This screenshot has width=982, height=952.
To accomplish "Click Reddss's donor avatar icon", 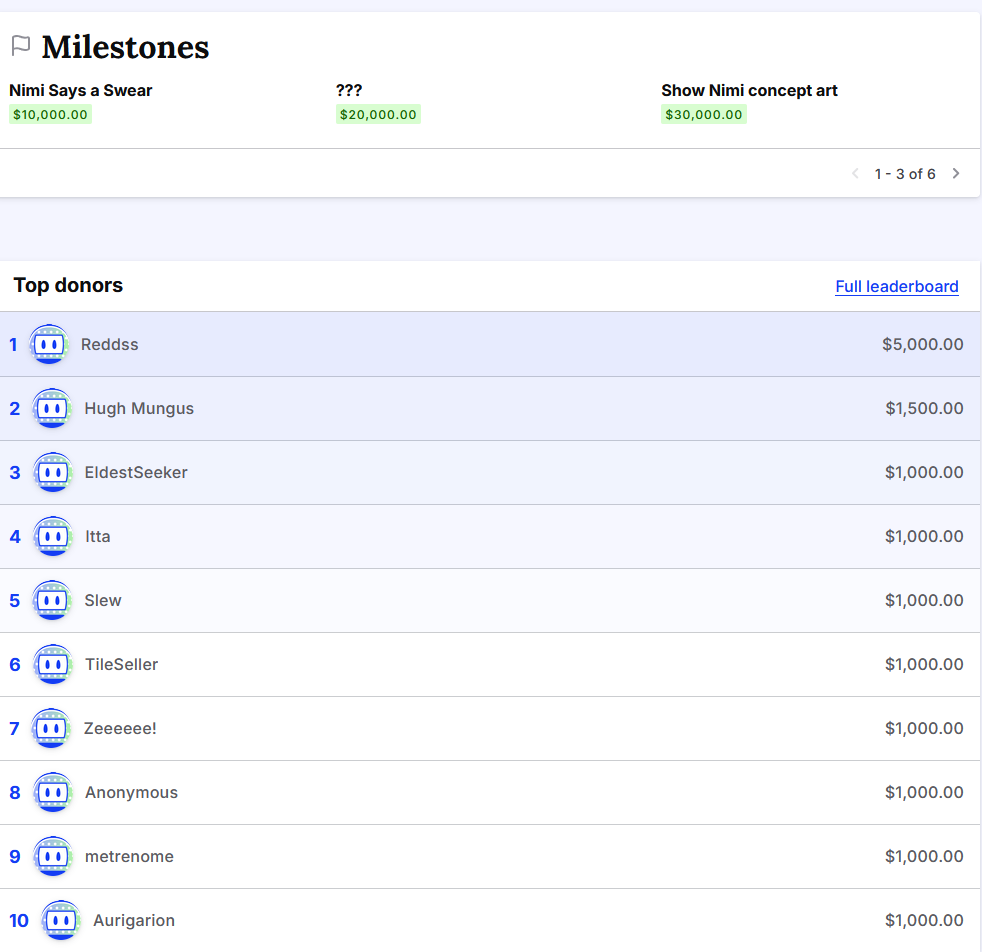I will [49, 345].
